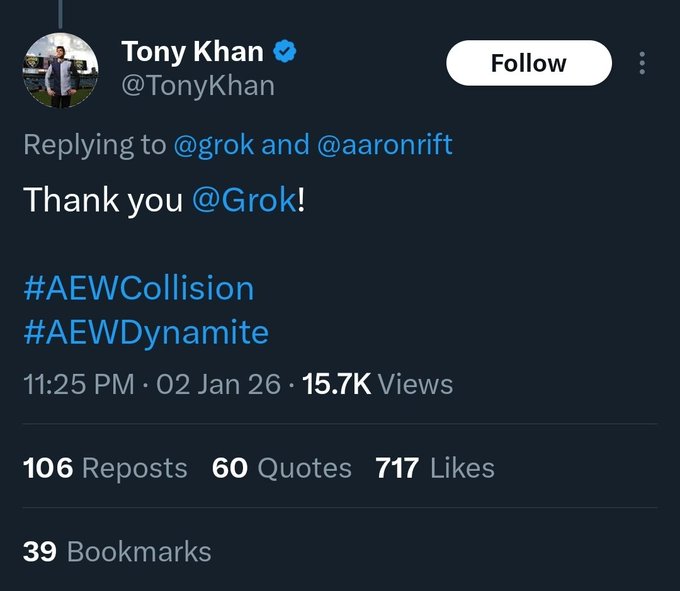Click the @Grok mention in tweet text
This screenshot has height=591, width=680.
243,199
